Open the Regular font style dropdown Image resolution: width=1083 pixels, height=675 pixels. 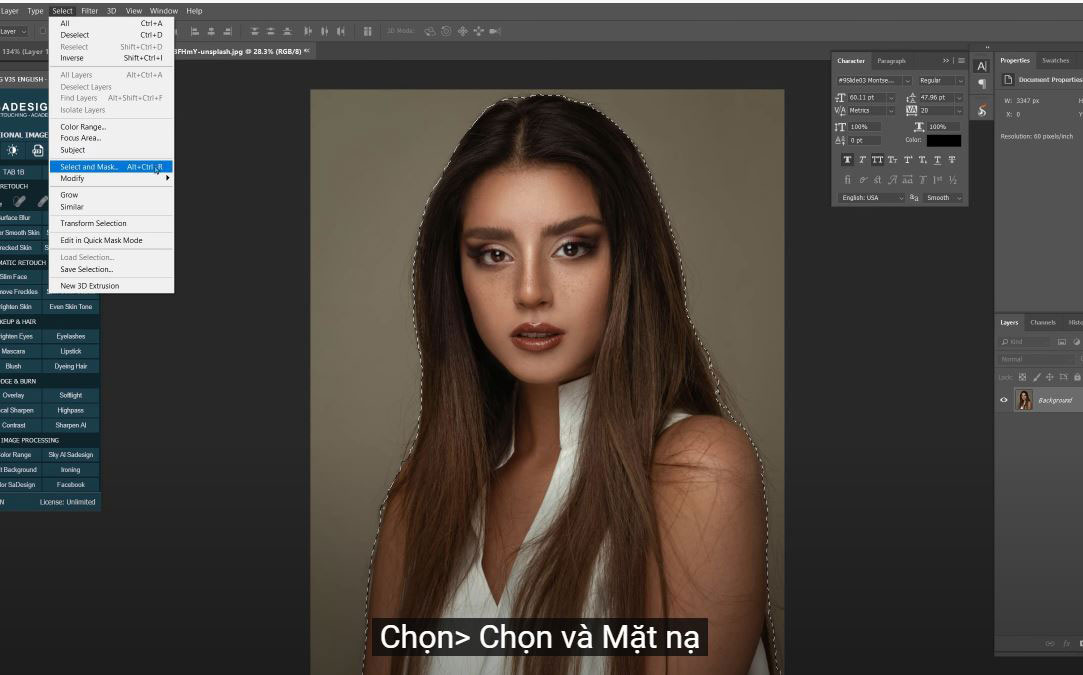962,81
